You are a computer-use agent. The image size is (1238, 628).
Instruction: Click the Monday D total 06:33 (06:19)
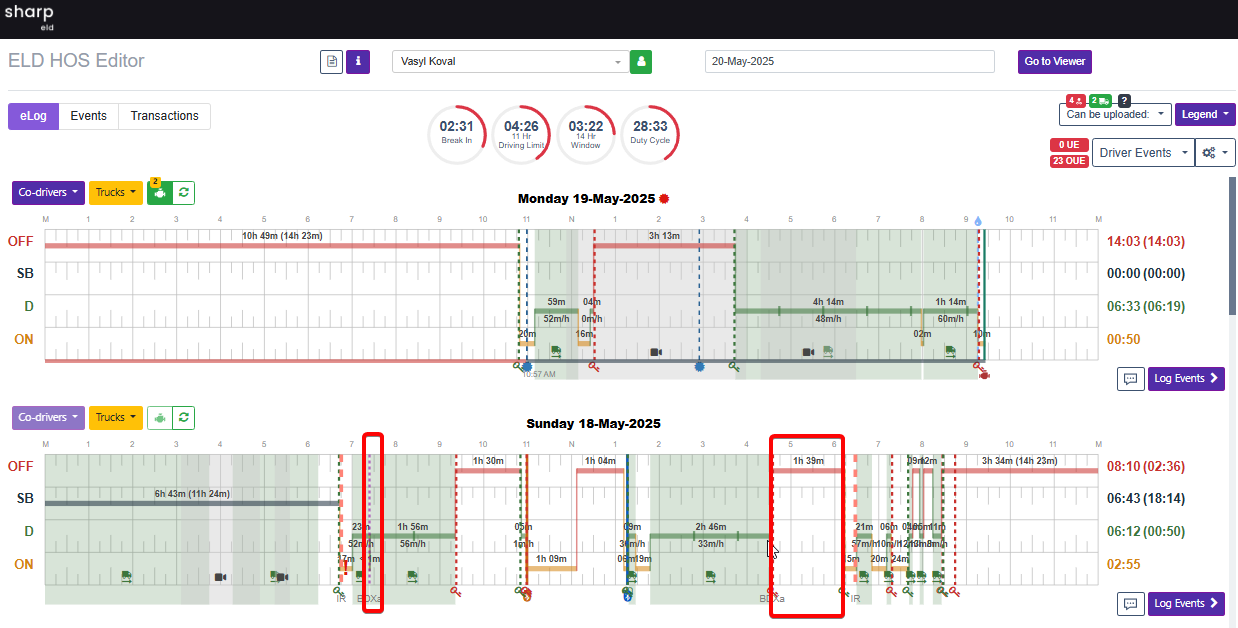[1147, 306]
